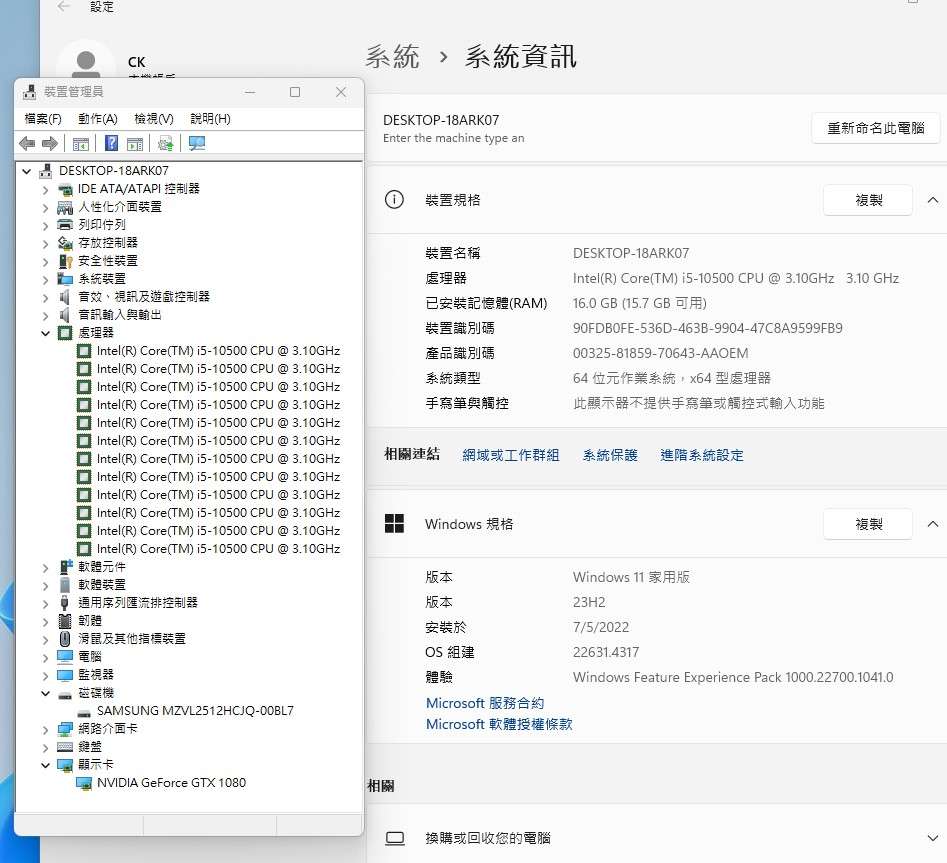
Task: Open the 說明(H) menu
Action: [210, 119]
